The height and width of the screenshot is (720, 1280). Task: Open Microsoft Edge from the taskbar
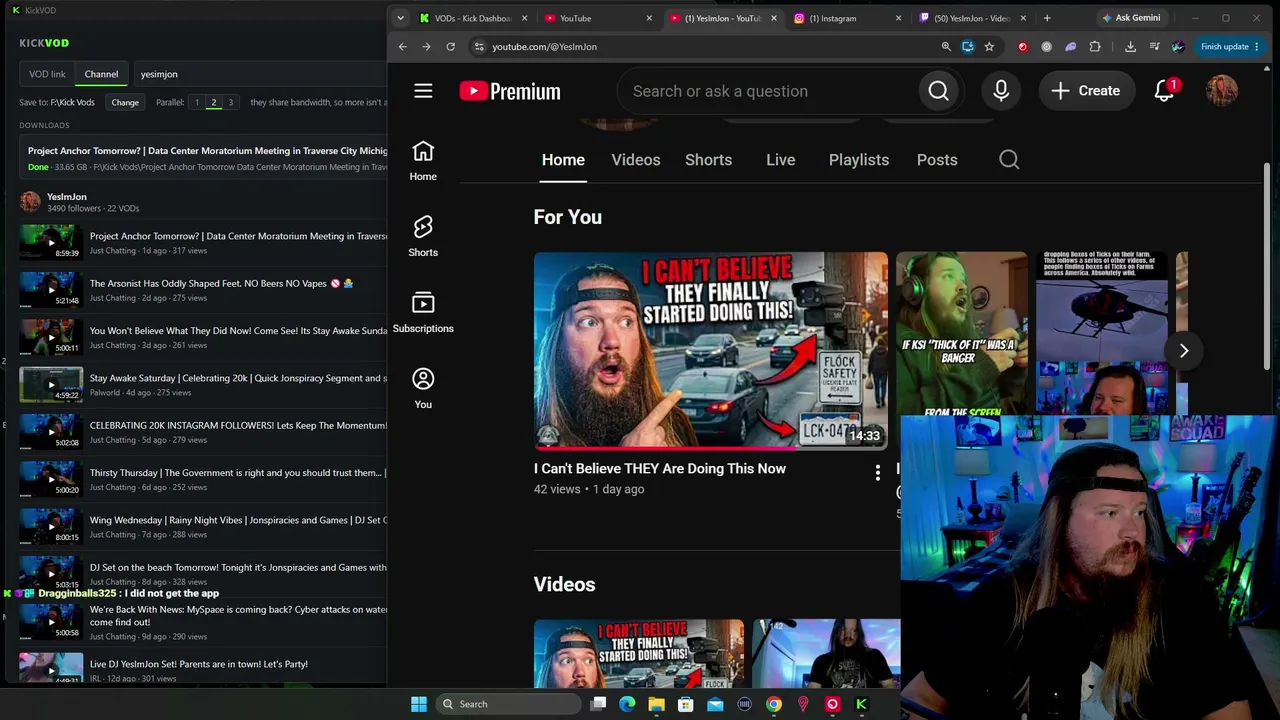627,704
